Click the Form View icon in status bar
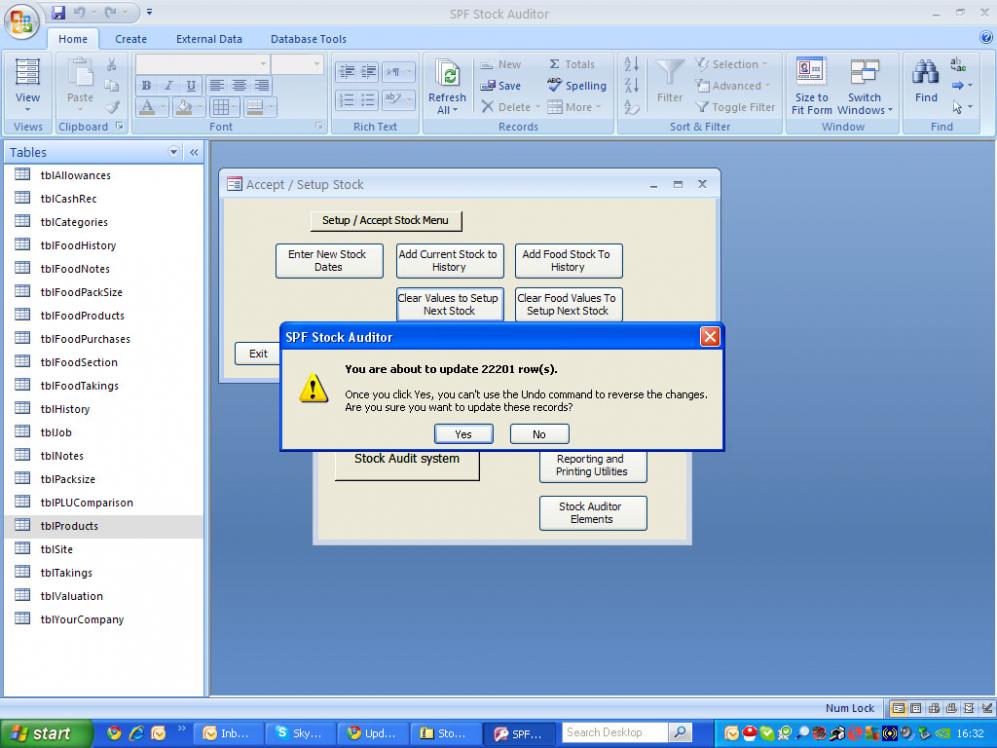The height and width of the screenshot is (748, 997). coord(898,708)
